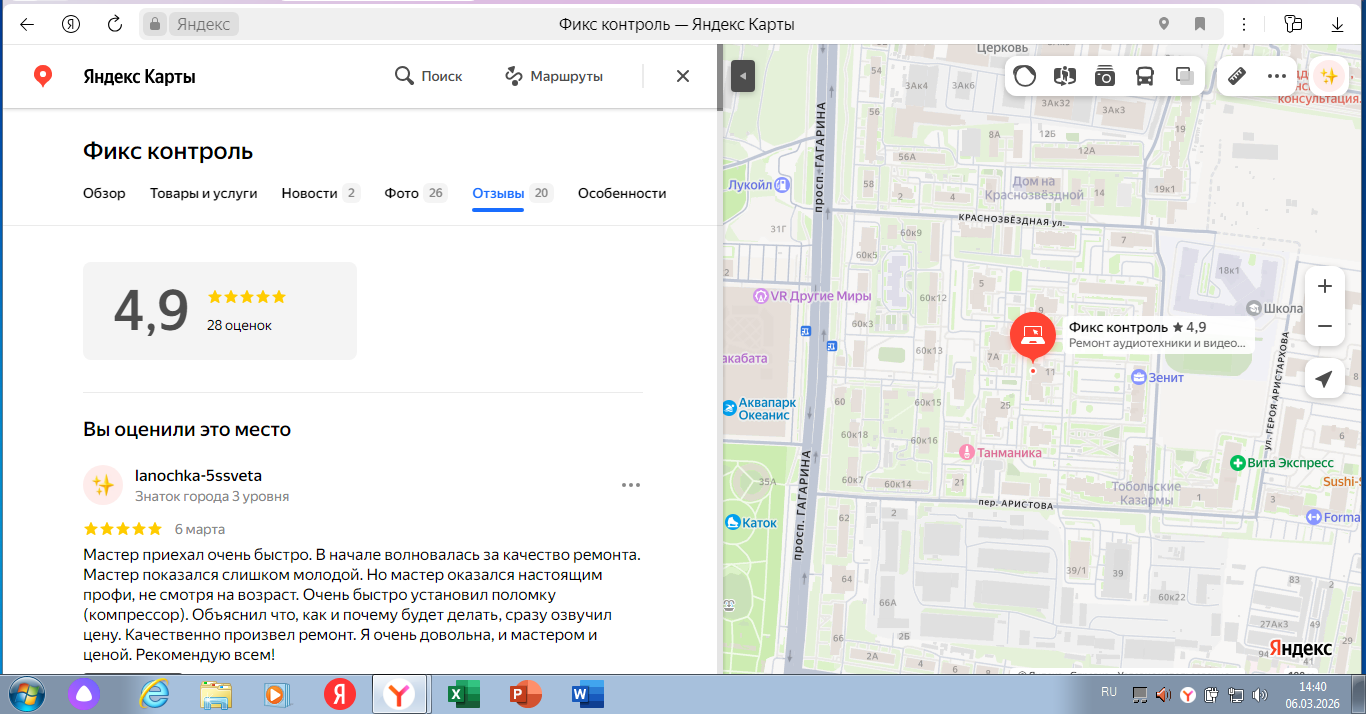The height and width of the screenshot is (714, 1366).
Task: Click the five-star review rating
Action: [x=122, y=529]
